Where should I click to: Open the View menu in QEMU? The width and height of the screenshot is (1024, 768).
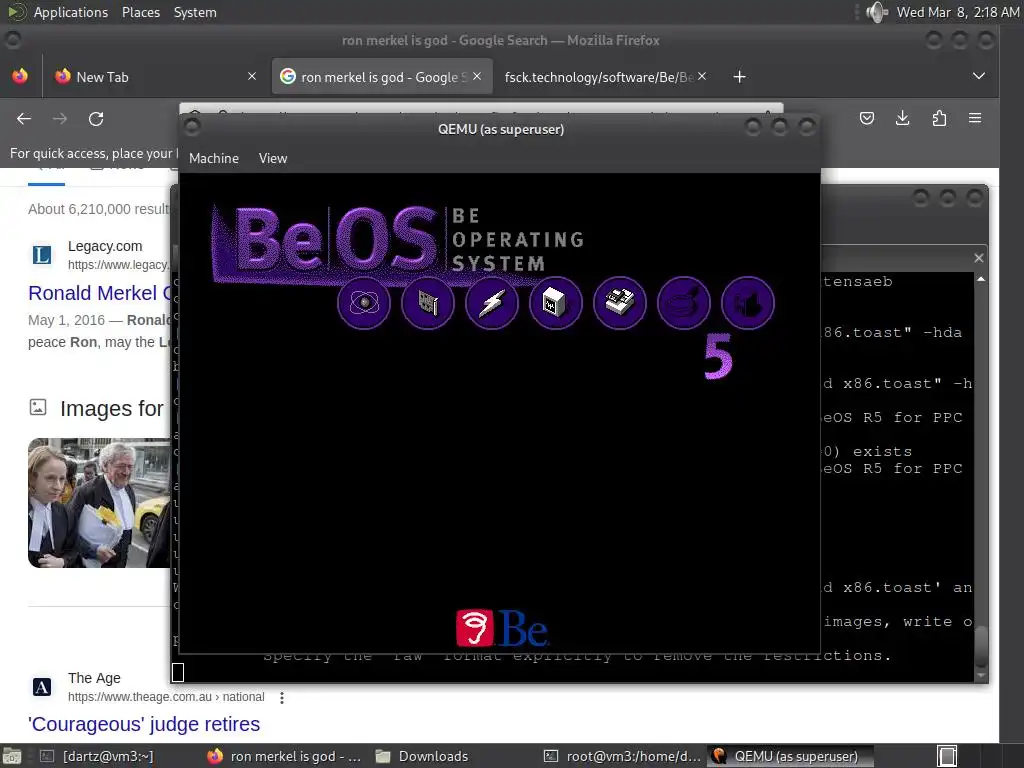(272, 158)
